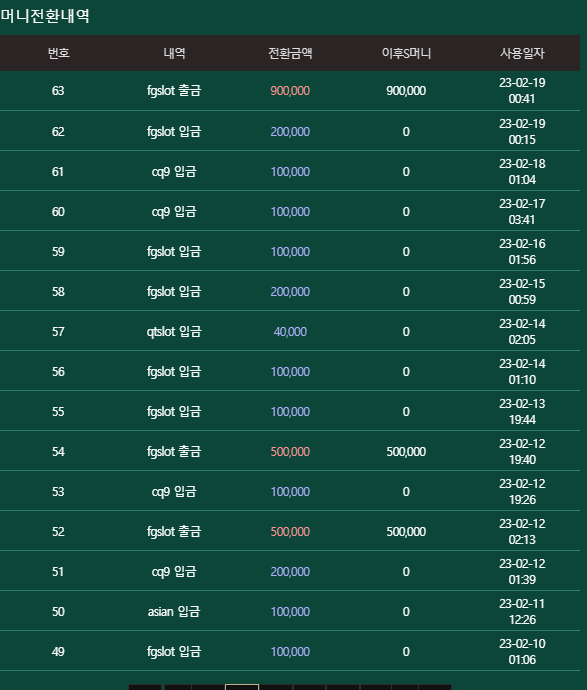This screenshot has height=690, width=587.
Task: Click date 23-02-17 03:41
Action: point(522,212)
